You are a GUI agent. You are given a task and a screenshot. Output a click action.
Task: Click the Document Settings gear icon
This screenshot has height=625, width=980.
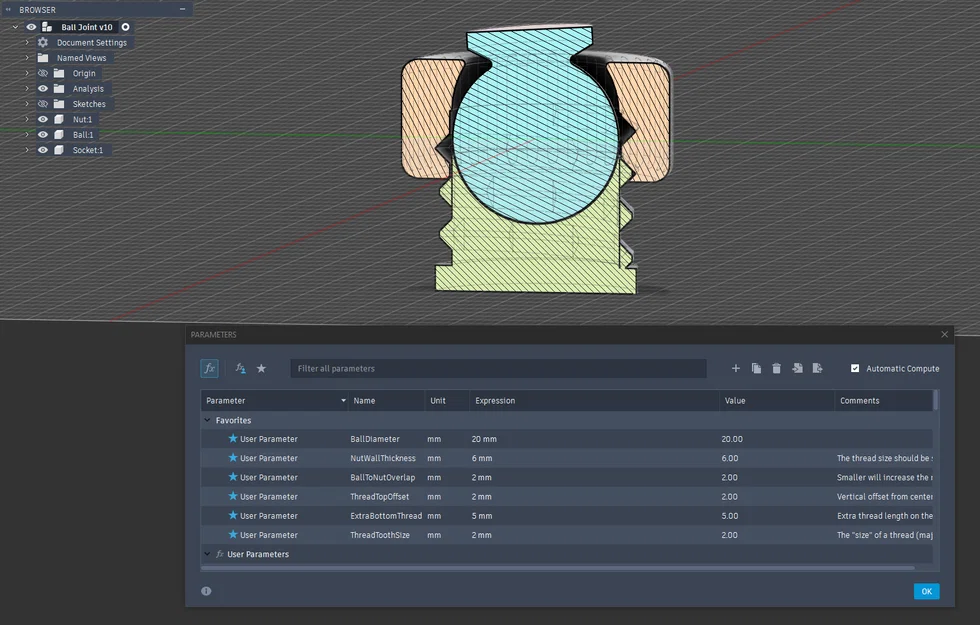42,42
